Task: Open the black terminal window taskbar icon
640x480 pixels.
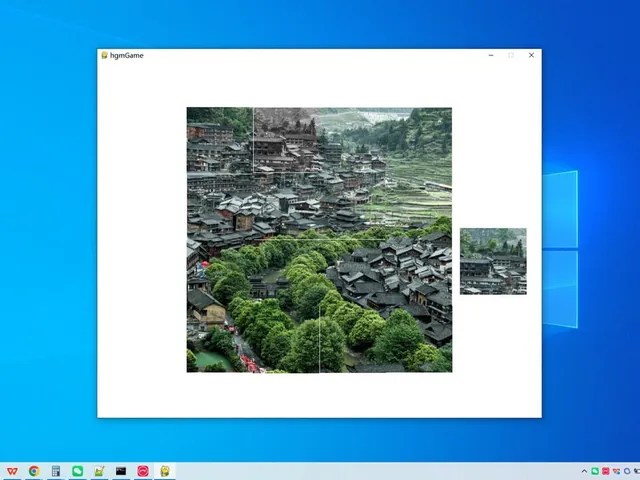Action: click(121, 471)
